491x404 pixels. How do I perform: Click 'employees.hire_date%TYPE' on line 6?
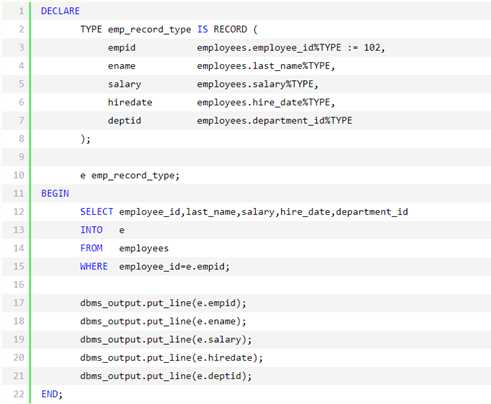click(263, 102)
